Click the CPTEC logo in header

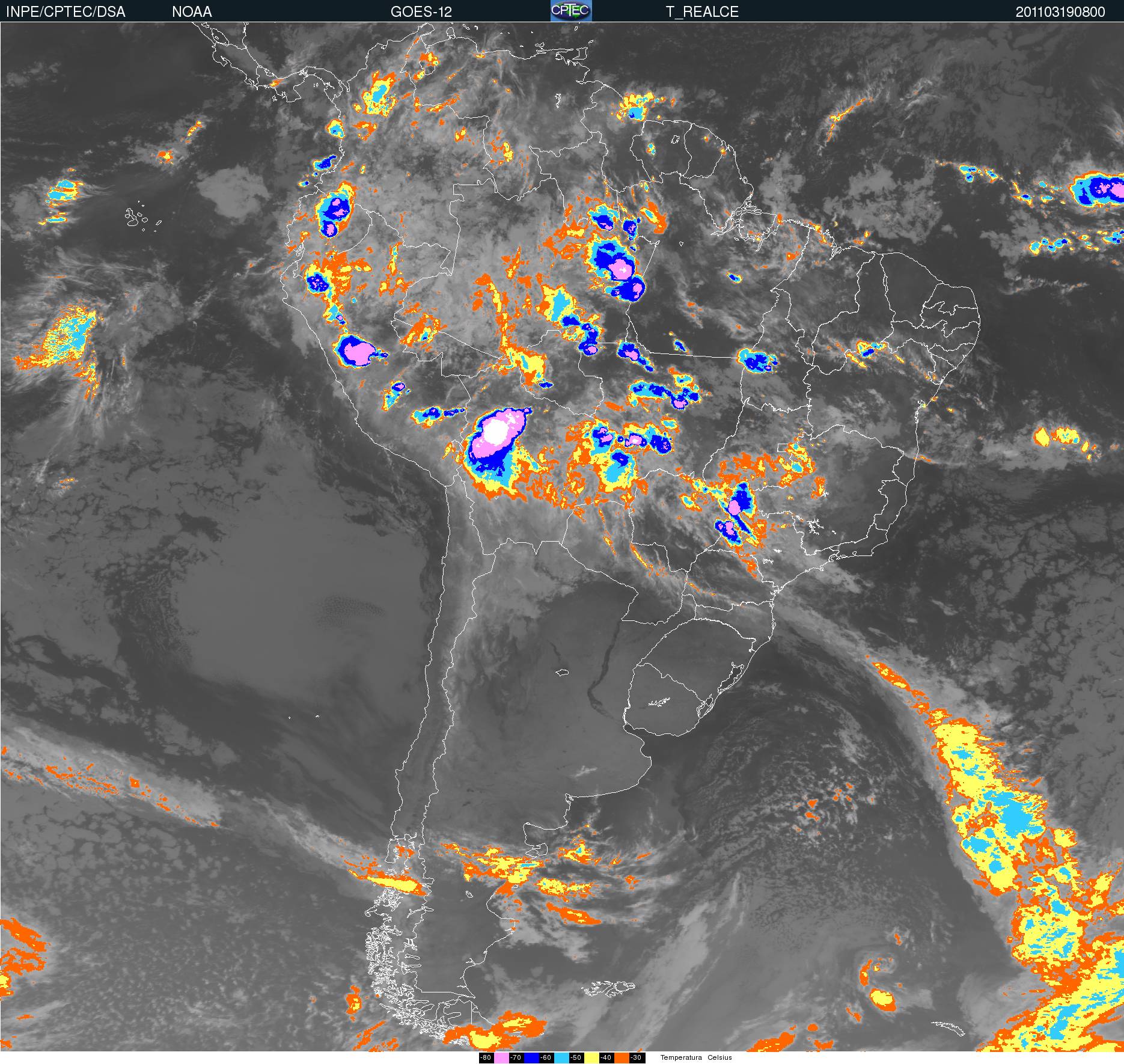[x=571, y=11]
